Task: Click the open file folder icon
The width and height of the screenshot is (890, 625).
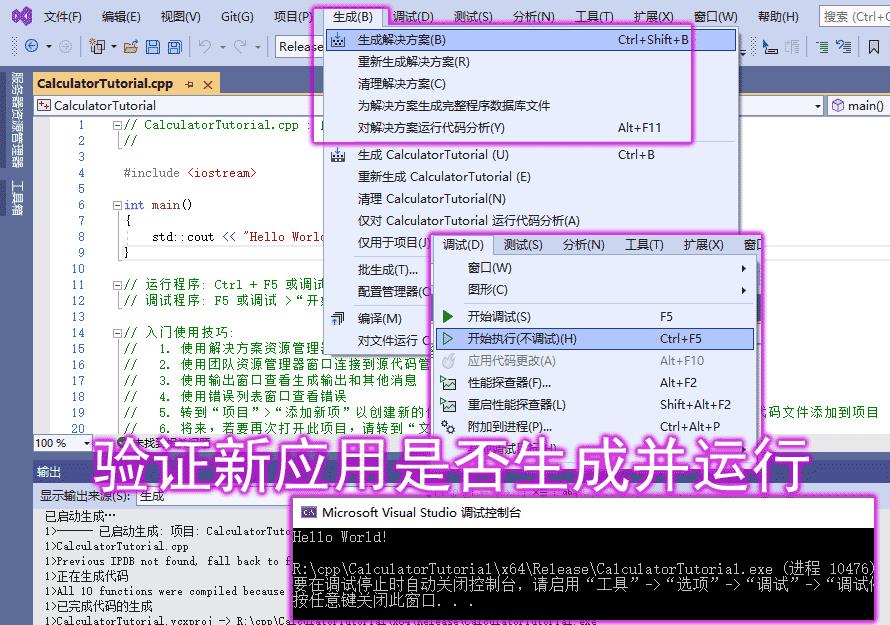Action: (130, 46)
